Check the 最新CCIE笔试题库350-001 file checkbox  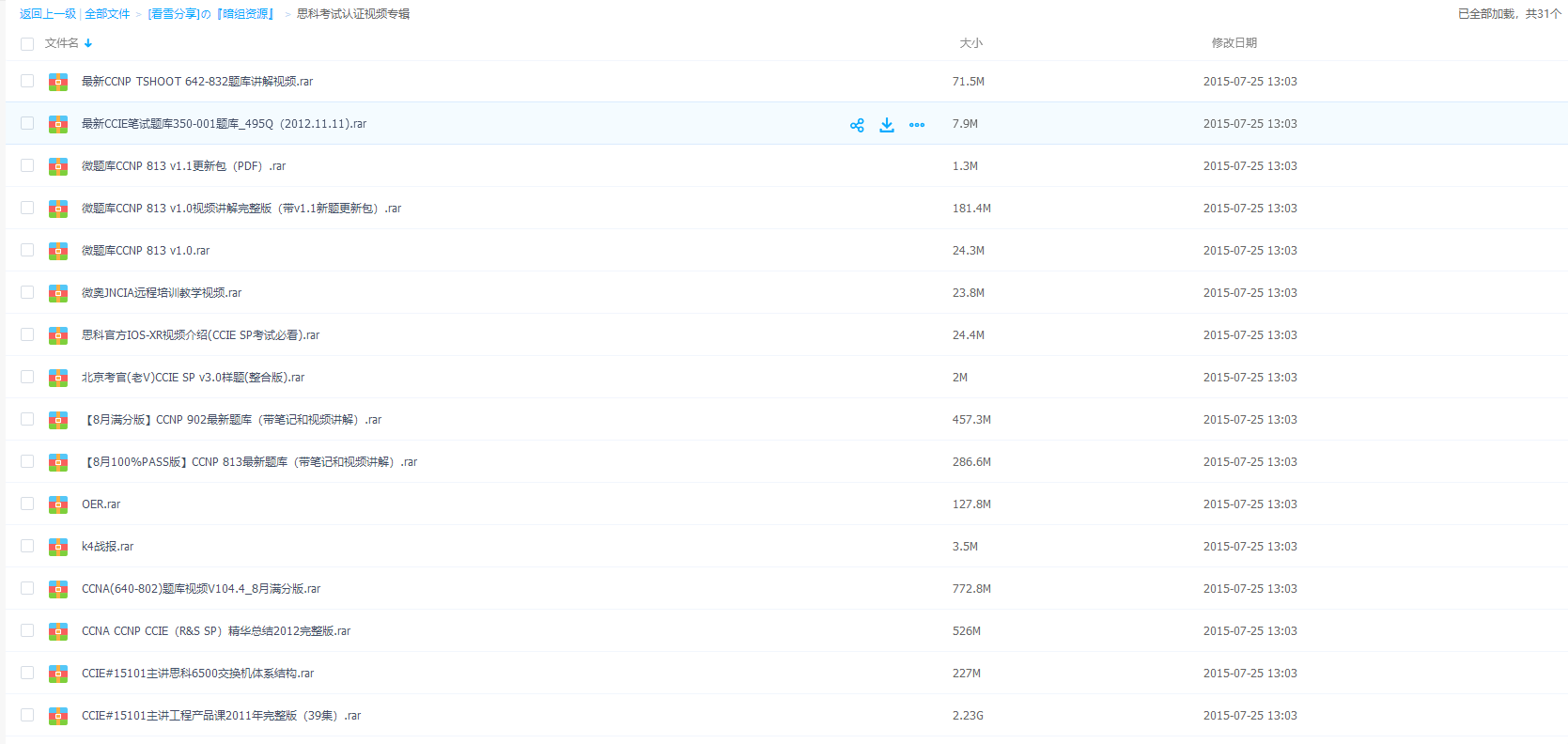[x=27, y=123]
